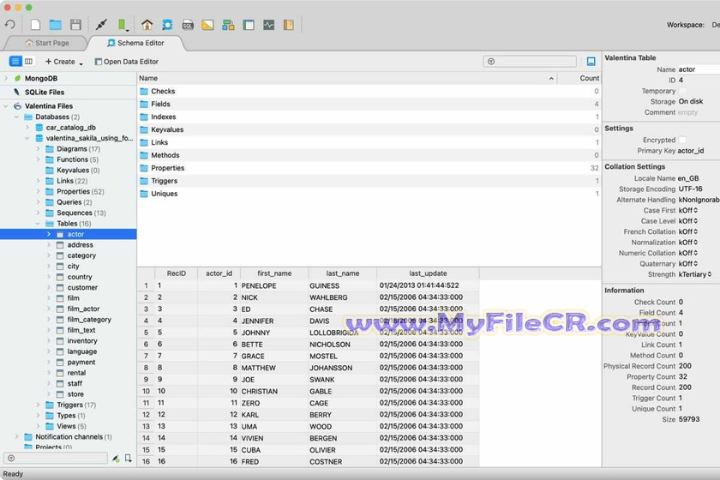The height and width of the screenshot is (480, 720).
Task: Collapse the Tables folder
Action: coord(38,224)
